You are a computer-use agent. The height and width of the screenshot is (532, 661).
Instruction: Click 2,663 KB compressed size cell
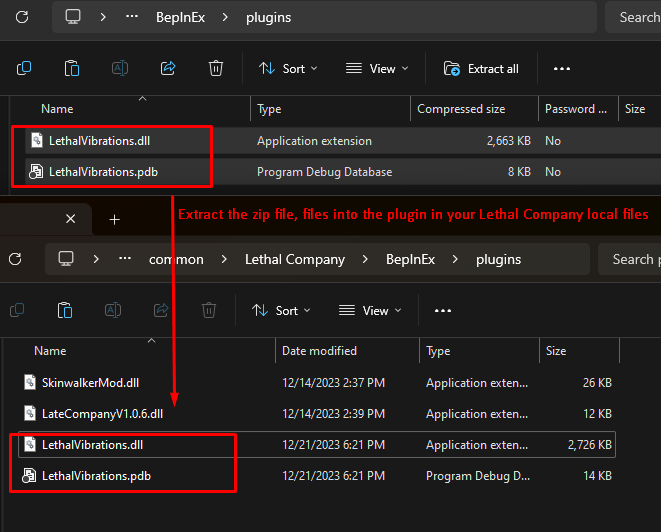point(508,141)
